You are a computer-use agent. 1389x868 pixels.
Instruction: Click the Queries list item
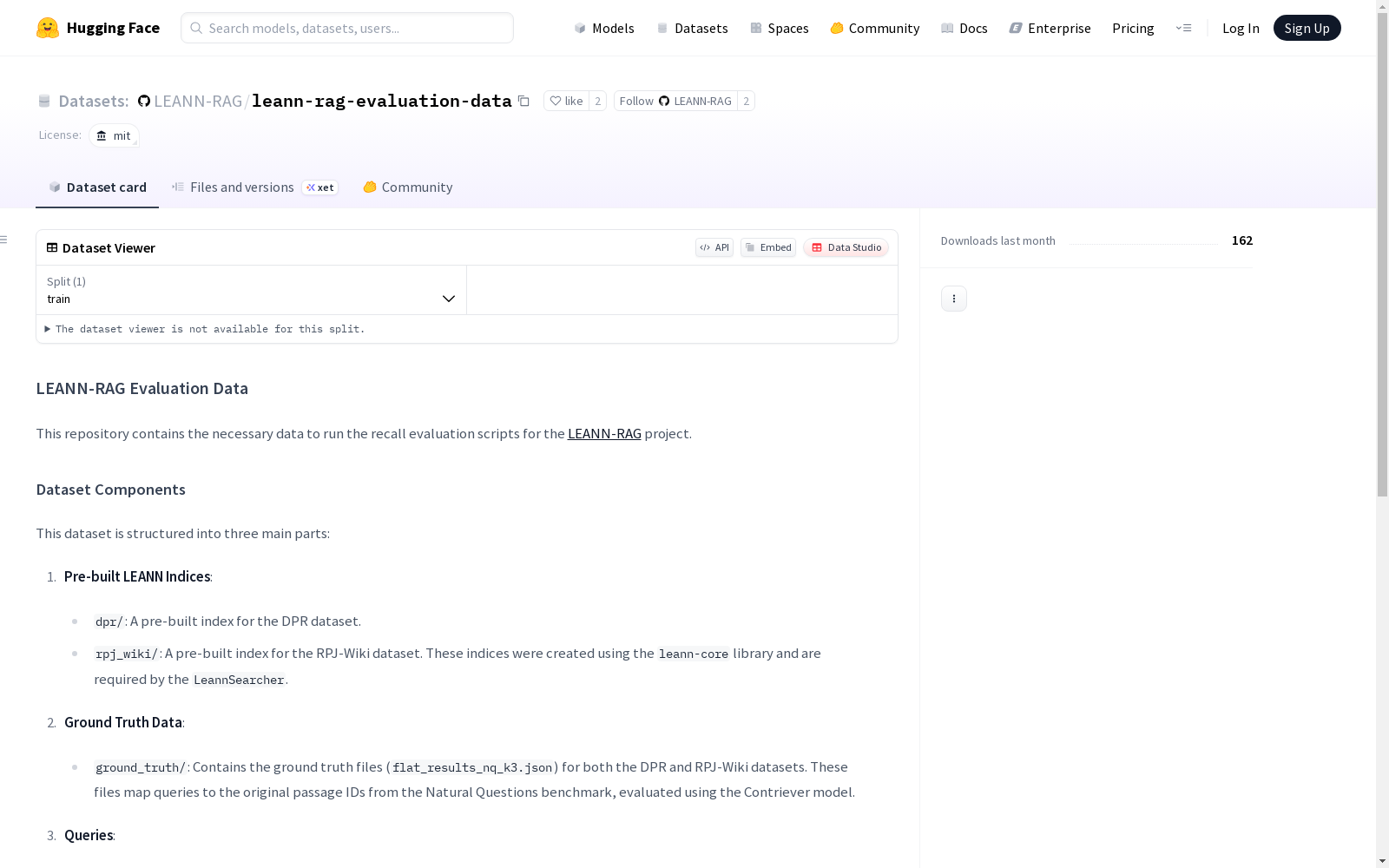pos(89,835)
